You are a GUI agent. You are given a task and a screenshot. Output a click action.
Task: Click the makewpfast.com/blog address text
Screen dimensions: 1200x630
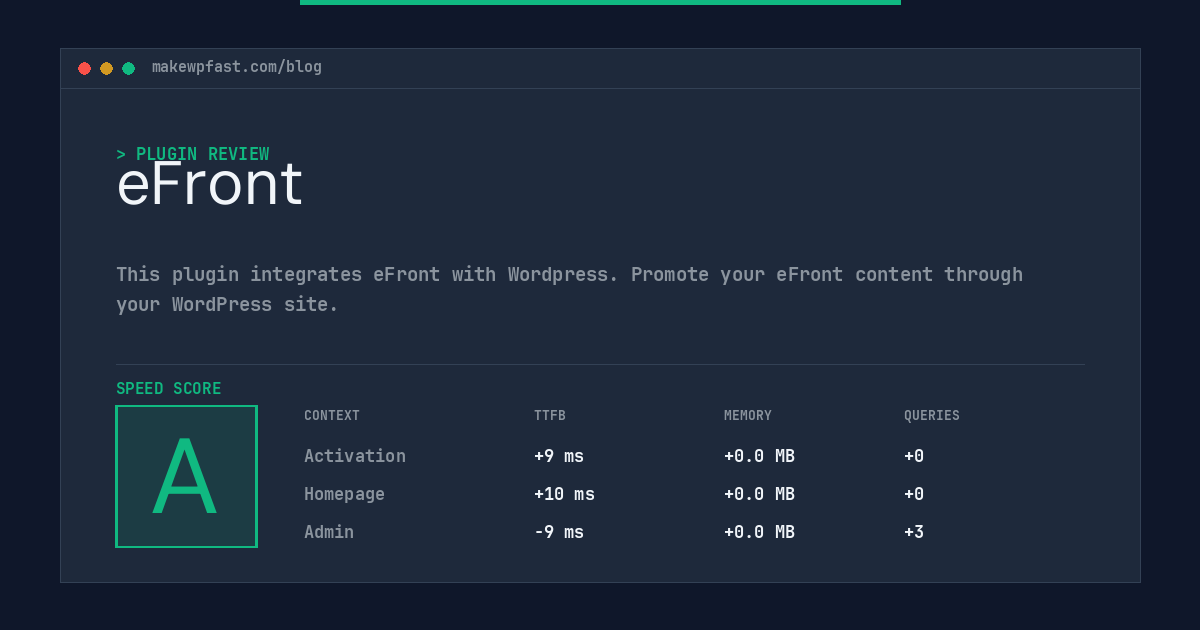237,67
